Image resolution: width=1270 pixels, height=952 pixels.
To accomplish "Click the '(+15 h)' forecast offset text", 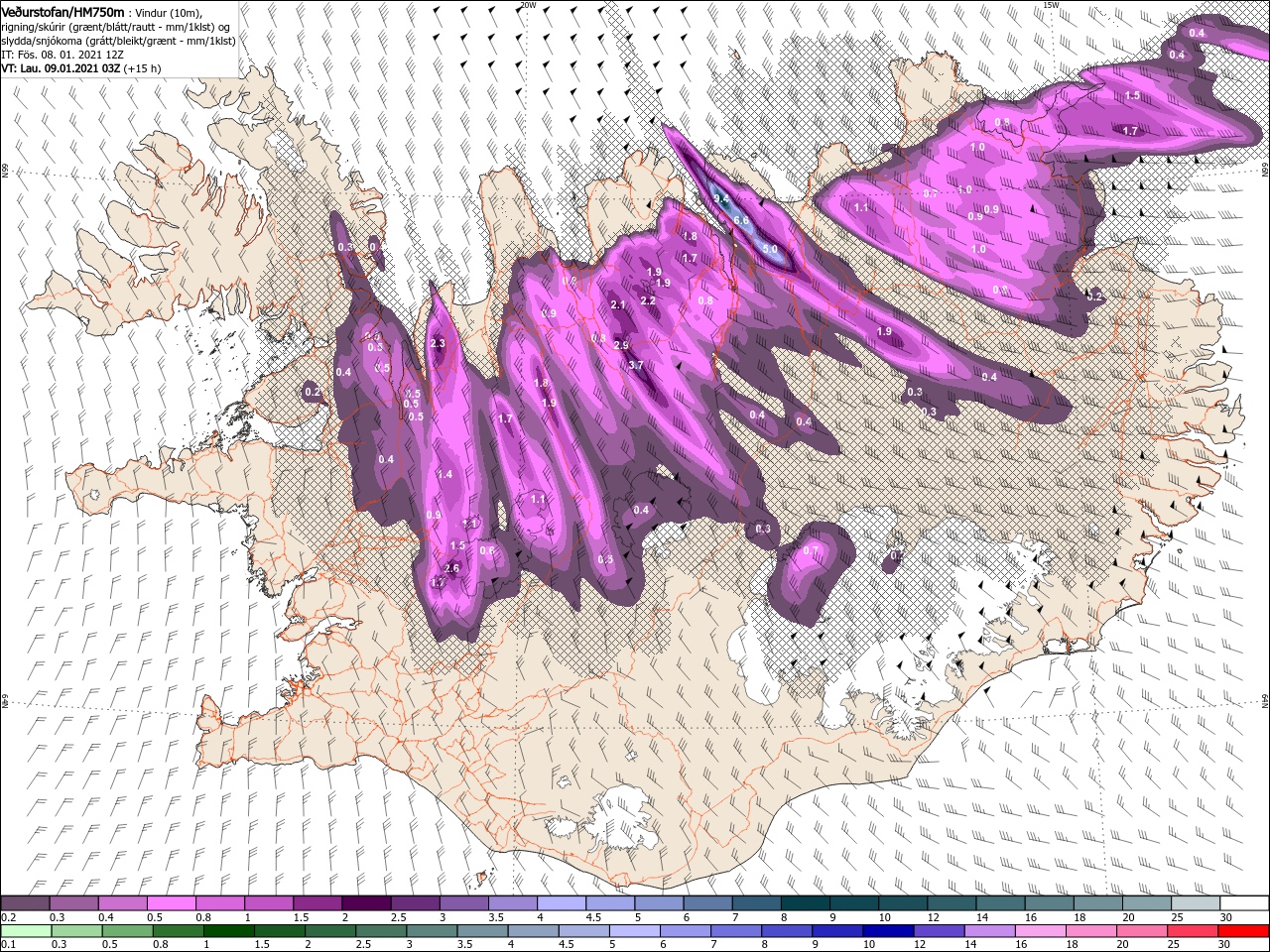I will 143,69.
